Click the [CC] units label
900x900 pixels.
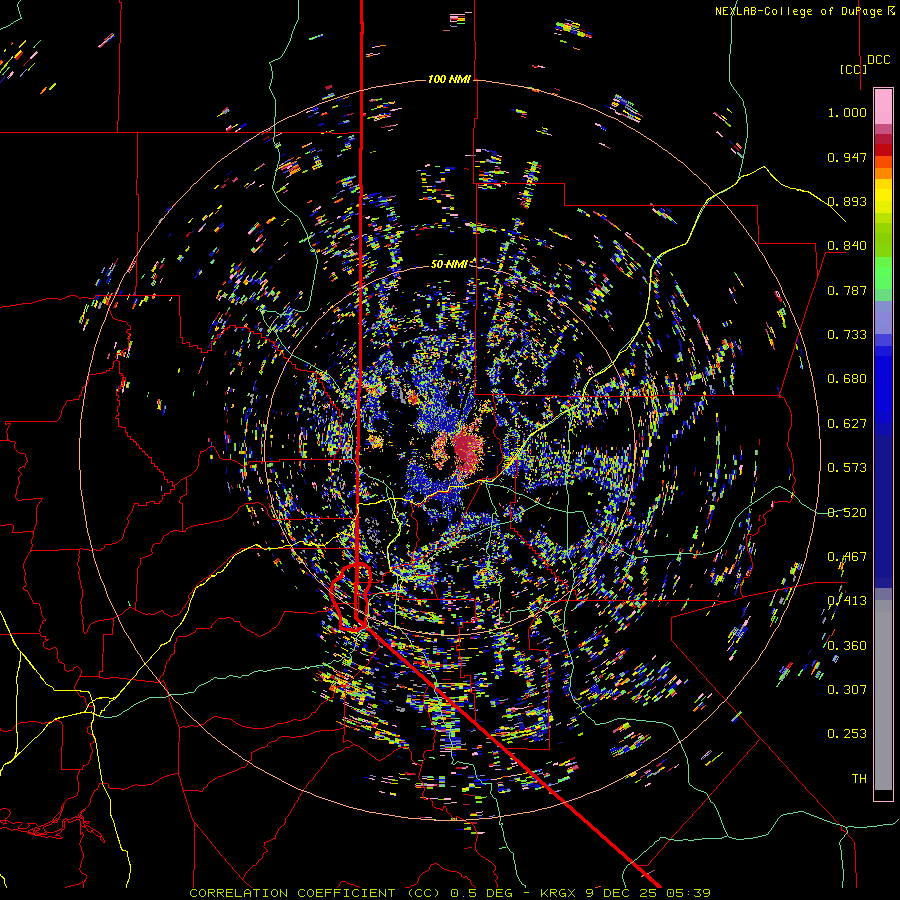(x=853, y=69)
